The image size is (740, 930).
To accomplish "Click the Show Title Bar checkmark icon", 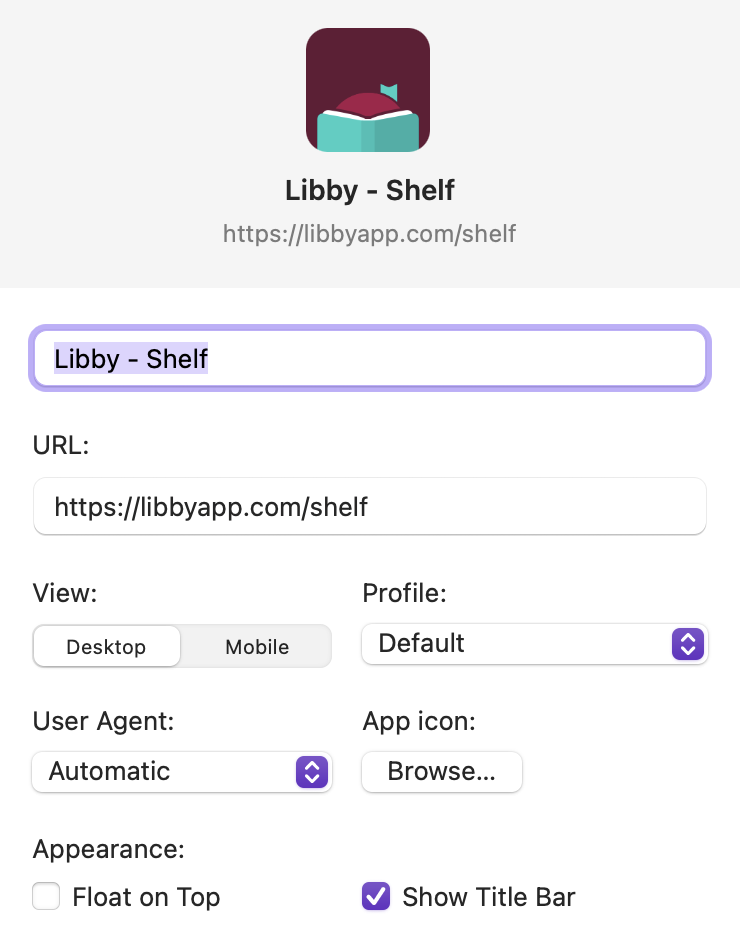I will tap(375, 896).
